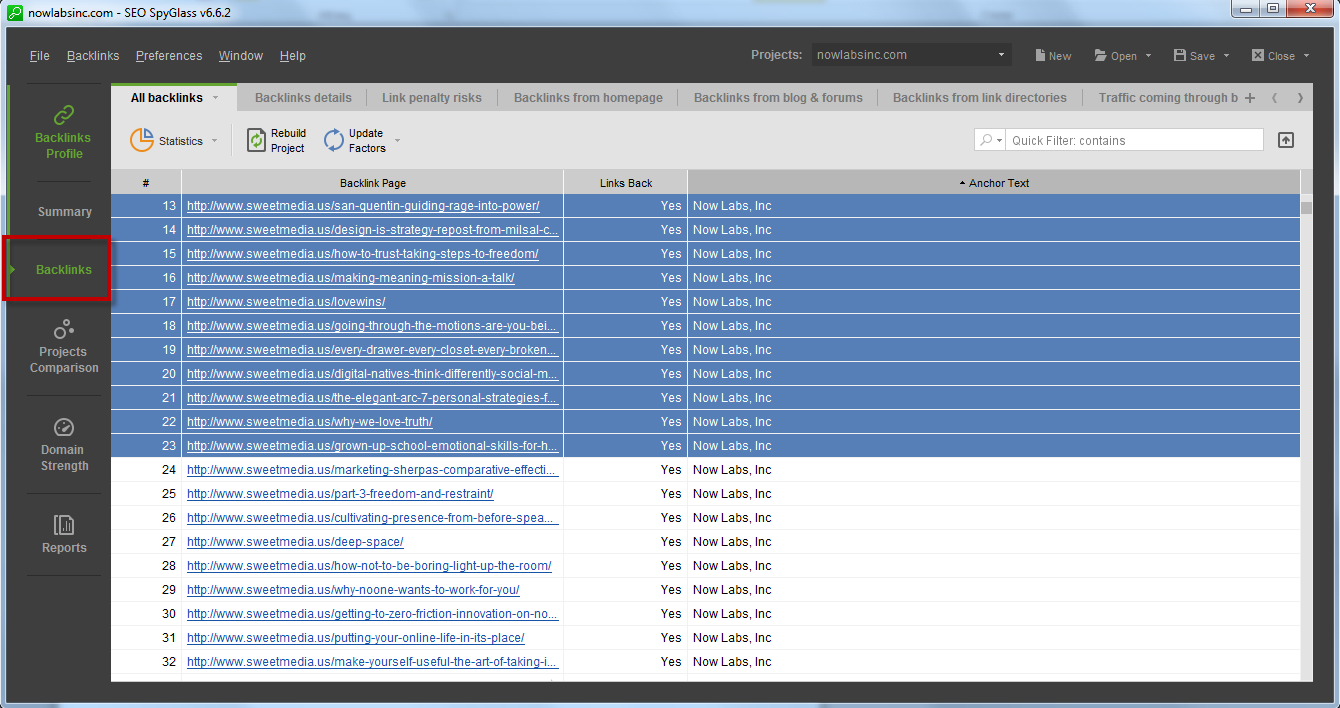Click the Statistics pie chart icon
Viewport: 1340px width, 708px height.
[142, 141]
